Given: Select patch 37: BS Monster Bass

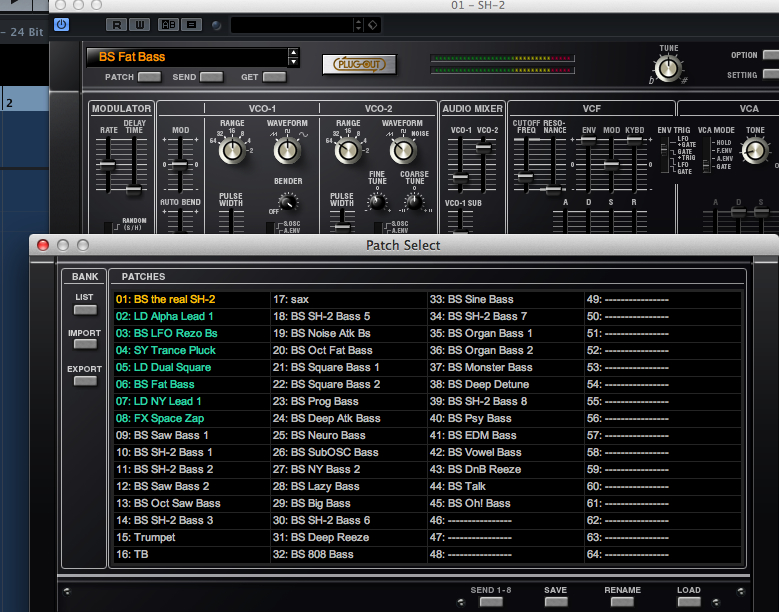Looking at the screenshot, I should click(506, 368).
